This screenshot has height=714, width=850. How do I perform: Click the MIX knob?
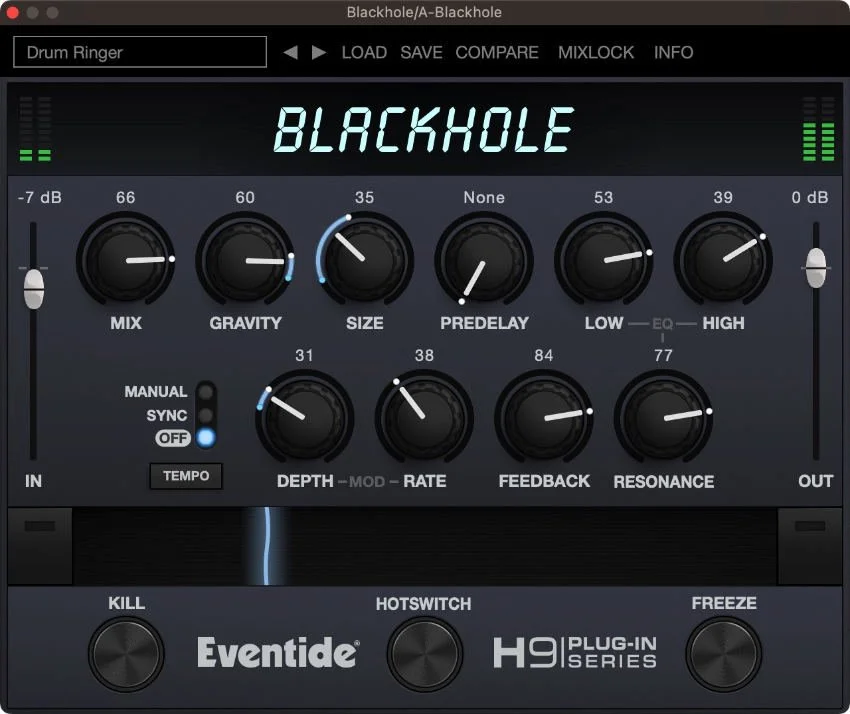tap(126, 261)
